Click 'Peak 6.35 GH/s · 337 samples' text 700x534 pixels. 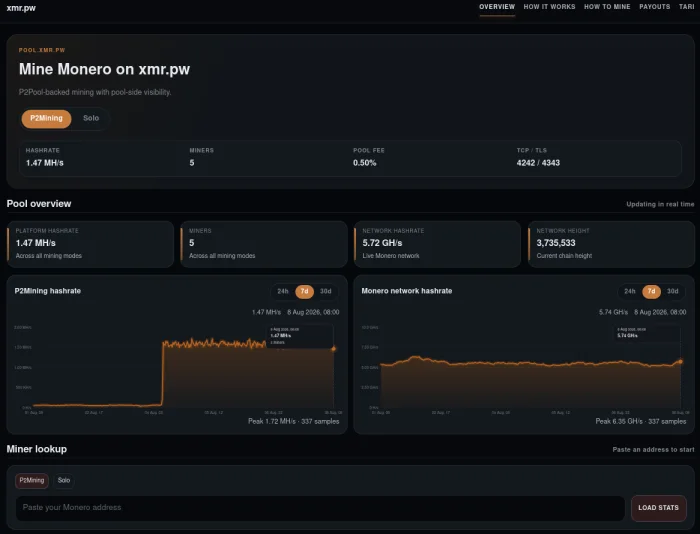(641, 421)
